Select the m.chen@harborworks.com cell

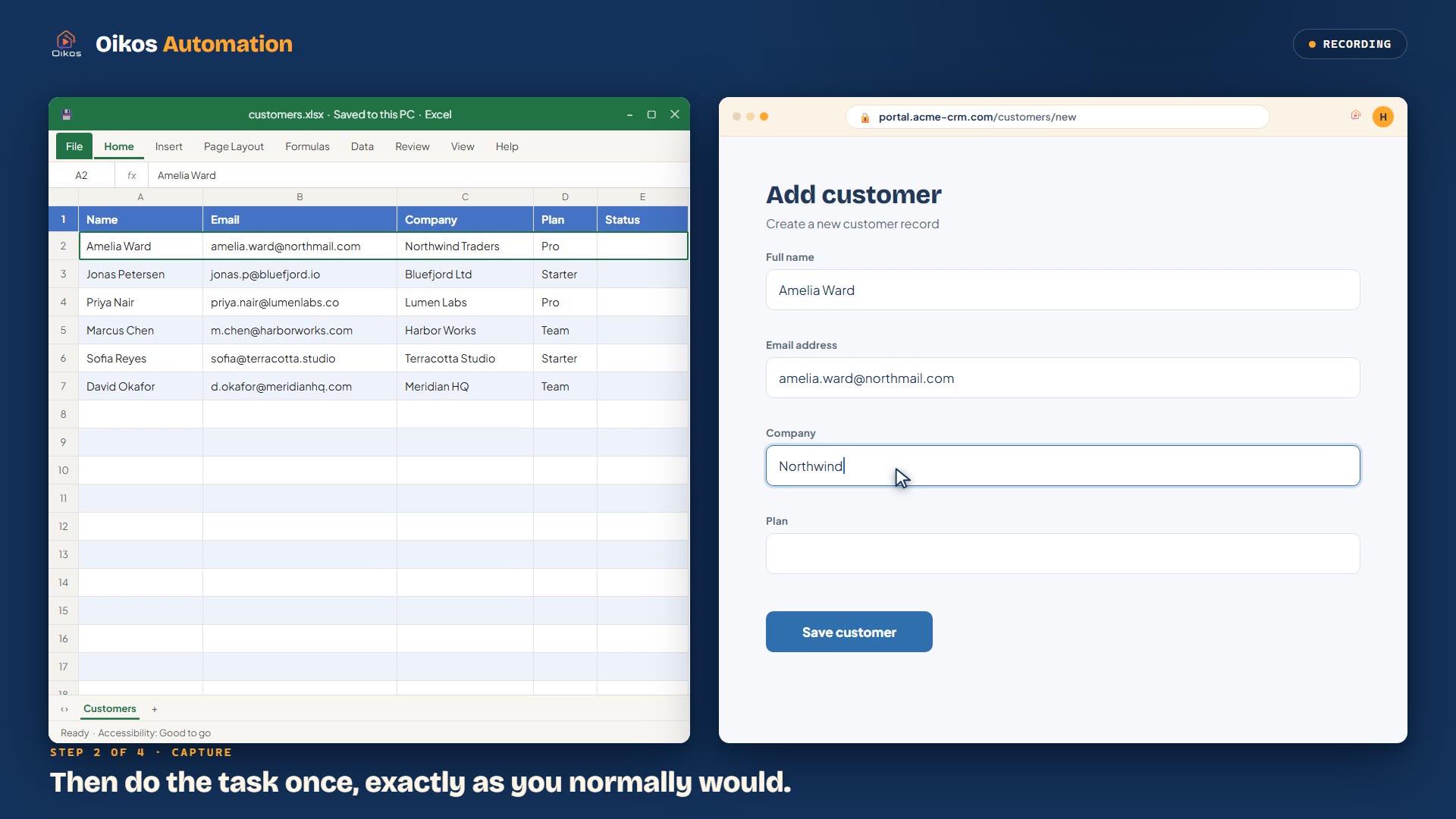pos(300,330)
